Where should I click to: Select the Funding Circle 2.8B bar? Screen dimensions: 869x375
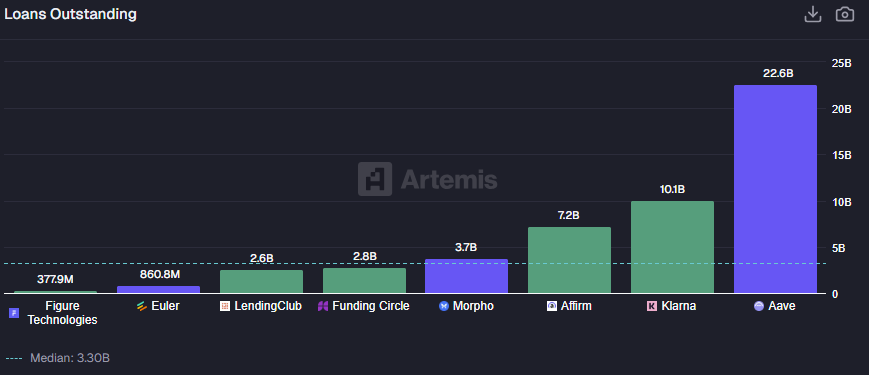pos(365,280)
